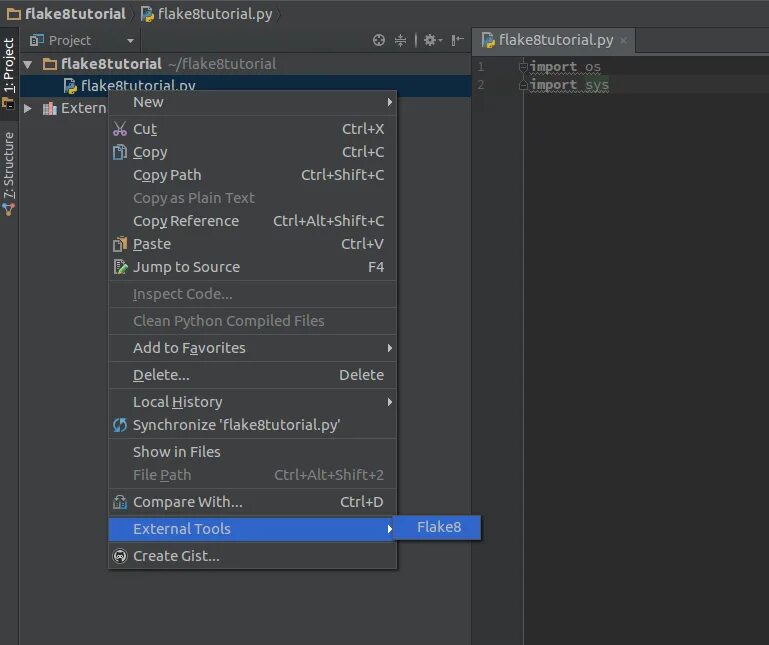Expand the External Libraries tree node
Screen dimensions: 769x645
point(28,108)
